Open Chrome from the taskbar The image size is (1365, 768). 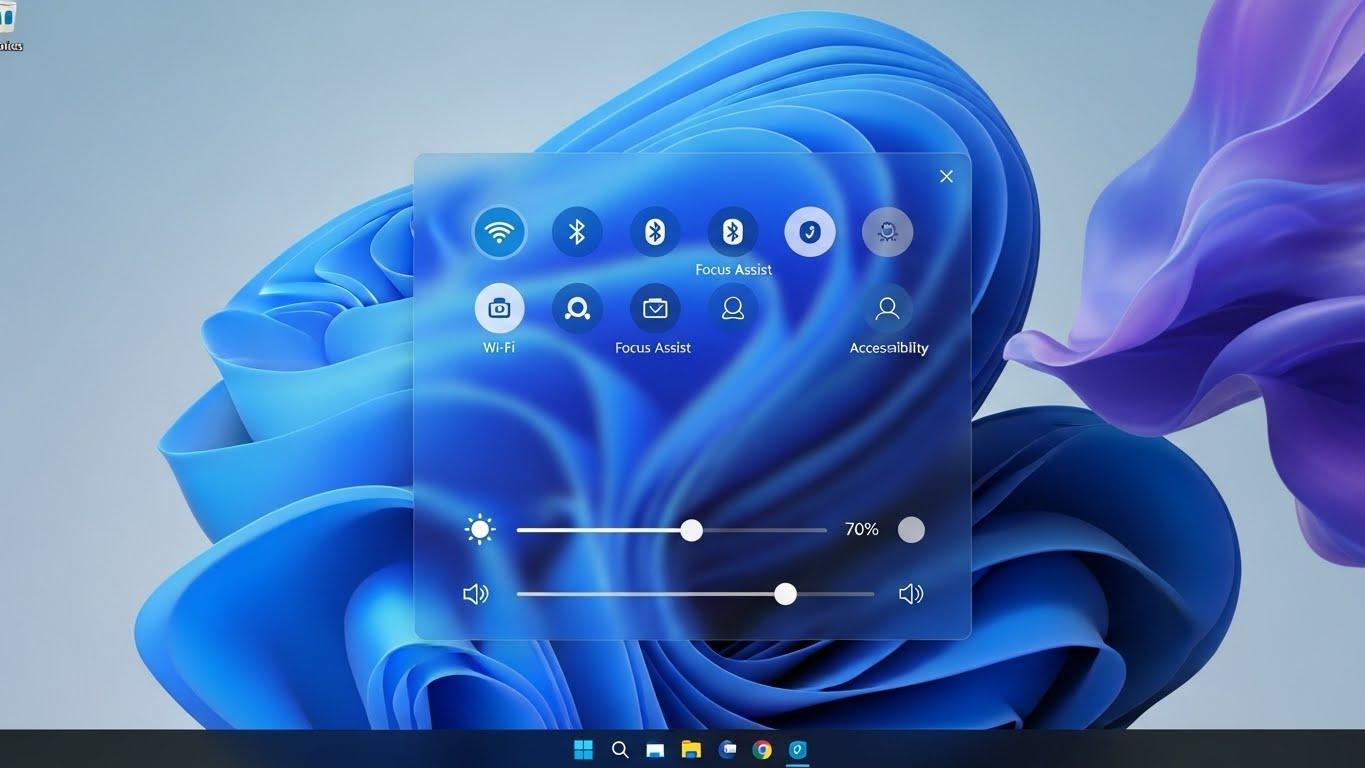coord(764,749)
